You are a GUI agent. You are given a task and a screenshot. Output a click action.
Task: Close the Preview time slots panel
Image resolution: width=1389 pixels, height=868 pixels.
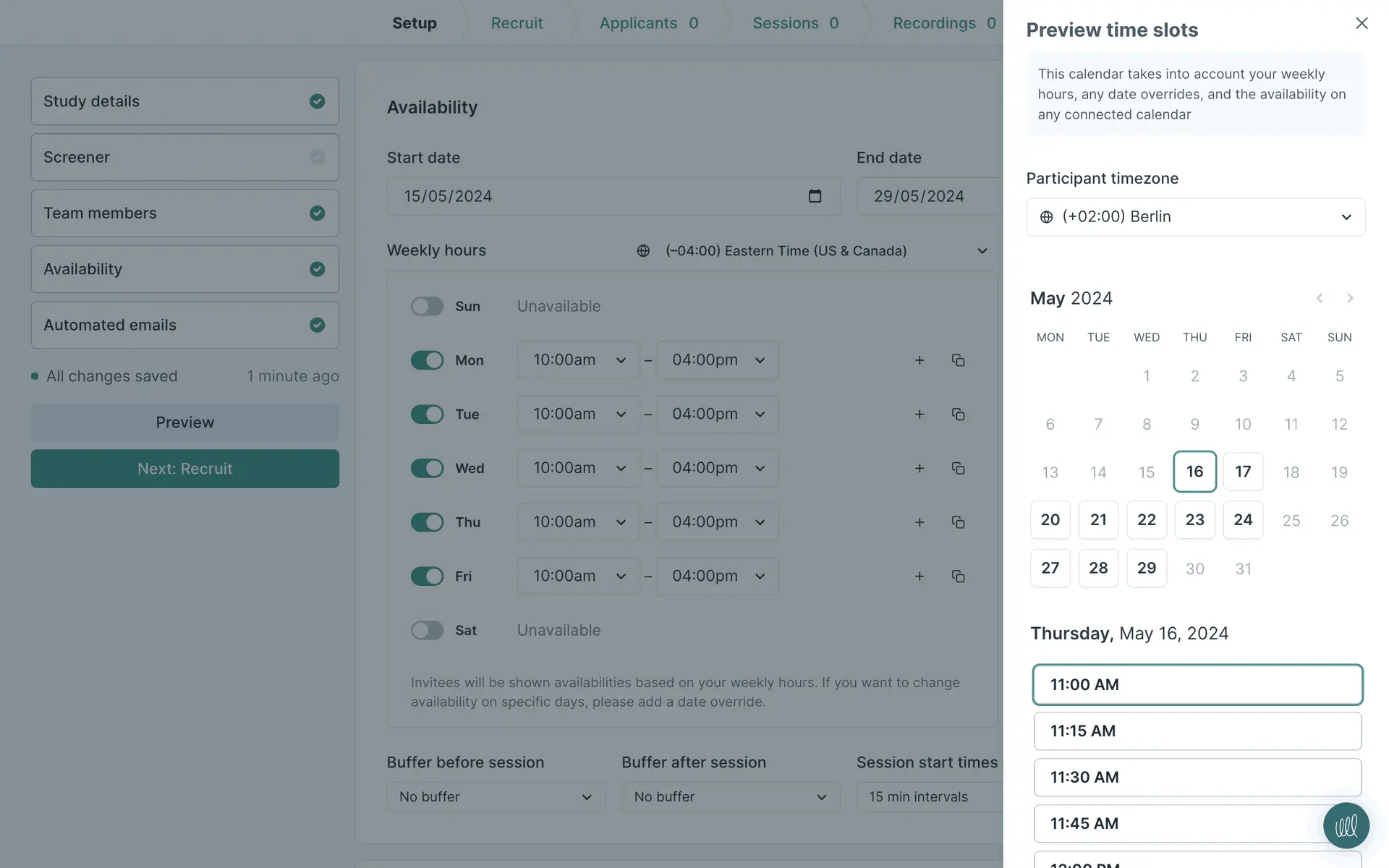(1362, 23)
